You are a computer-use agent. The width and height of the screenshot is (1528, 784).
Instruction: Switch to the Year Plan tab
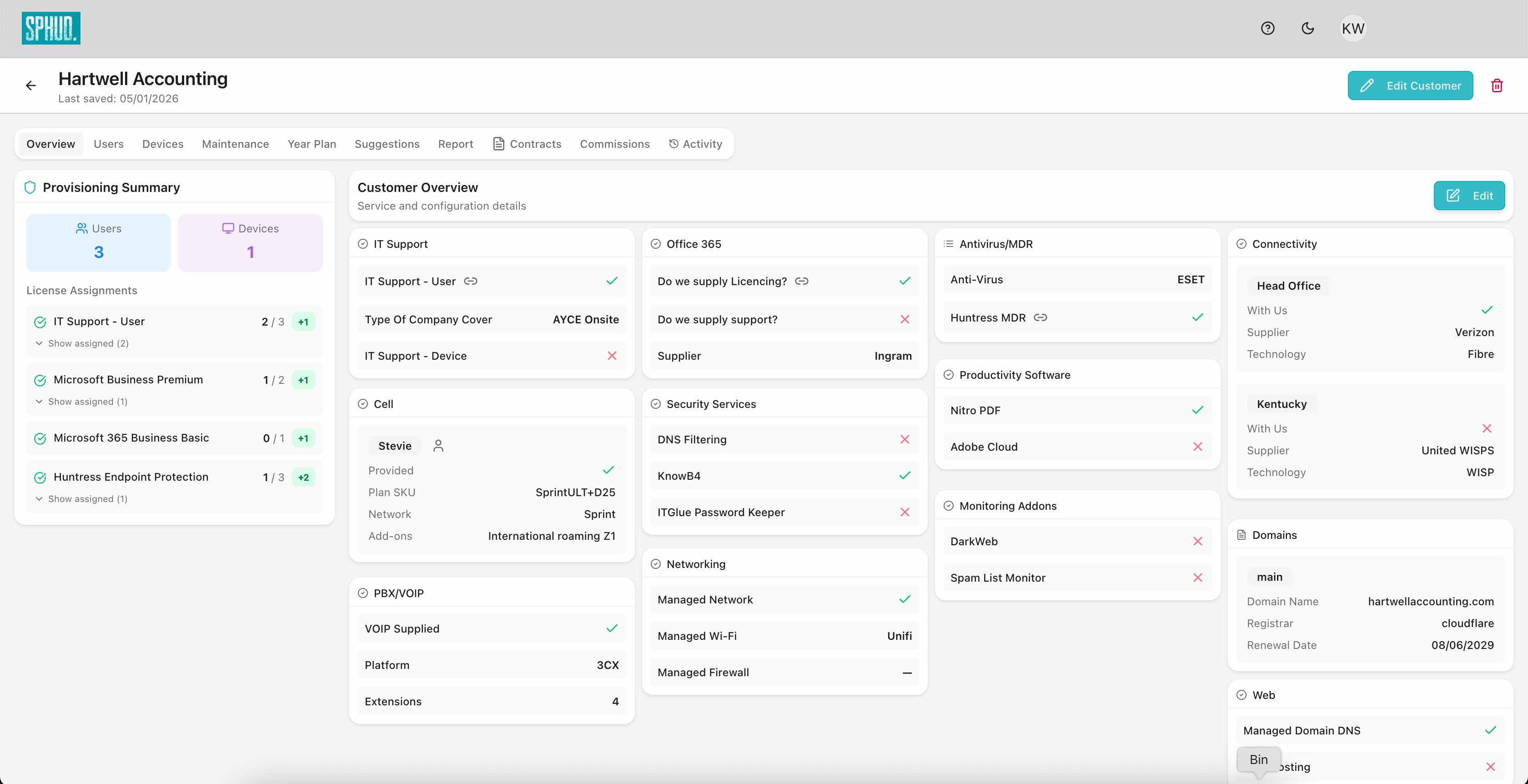click(312, 144)
